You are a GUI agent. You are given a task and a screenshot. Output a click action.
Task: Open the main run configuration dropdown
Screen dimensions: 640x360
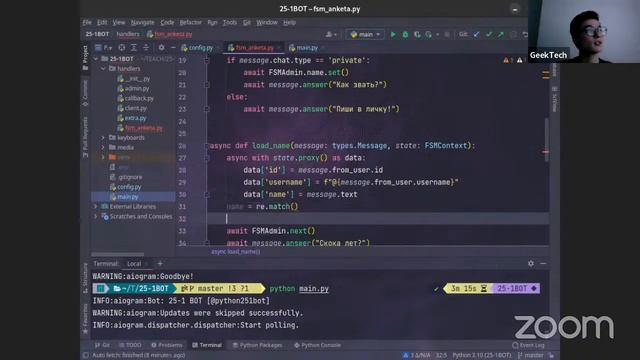[x=365, y=35]
